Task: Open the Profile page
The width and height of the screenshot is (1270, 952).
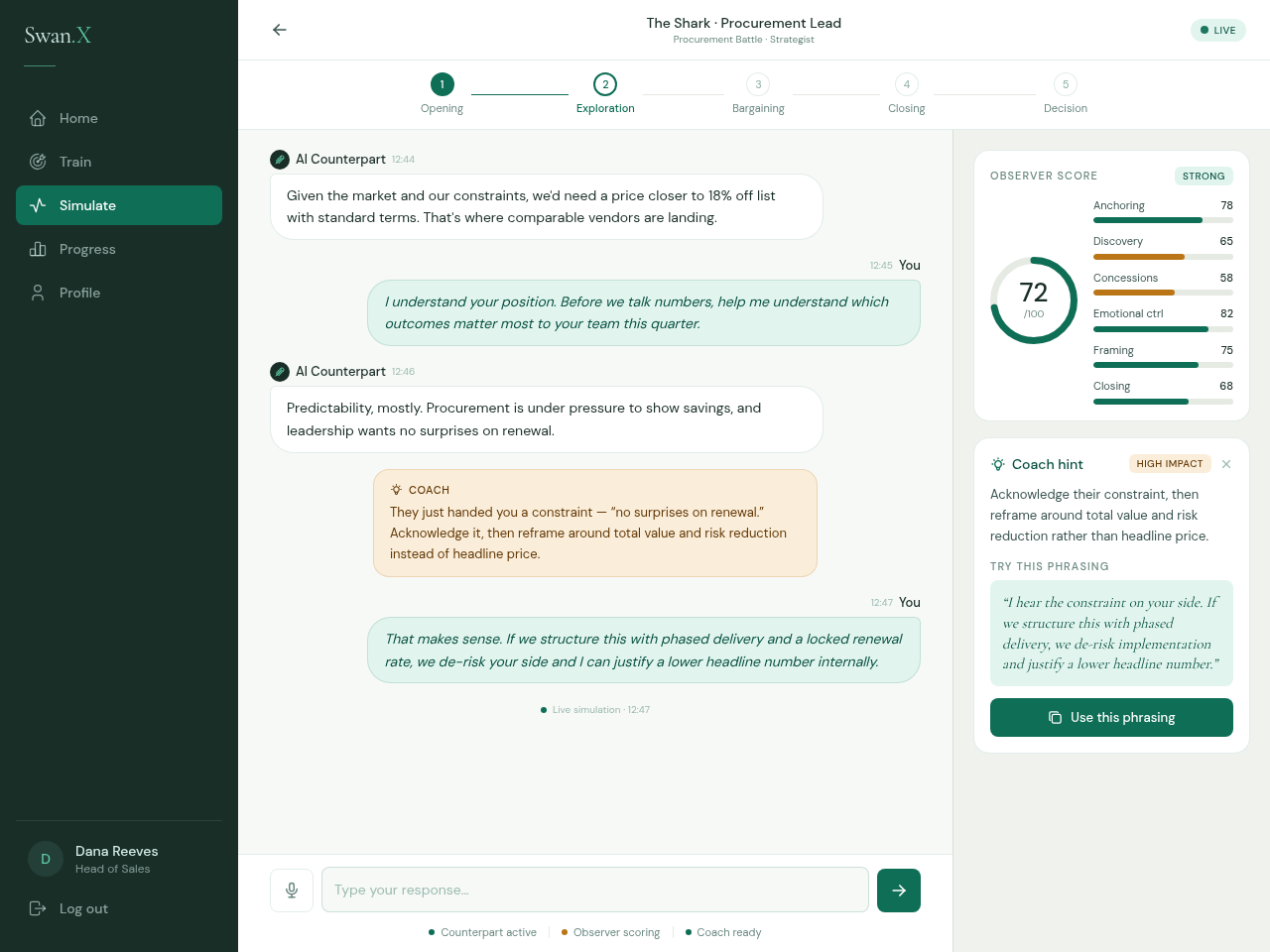Action: (x=119, y=293)
